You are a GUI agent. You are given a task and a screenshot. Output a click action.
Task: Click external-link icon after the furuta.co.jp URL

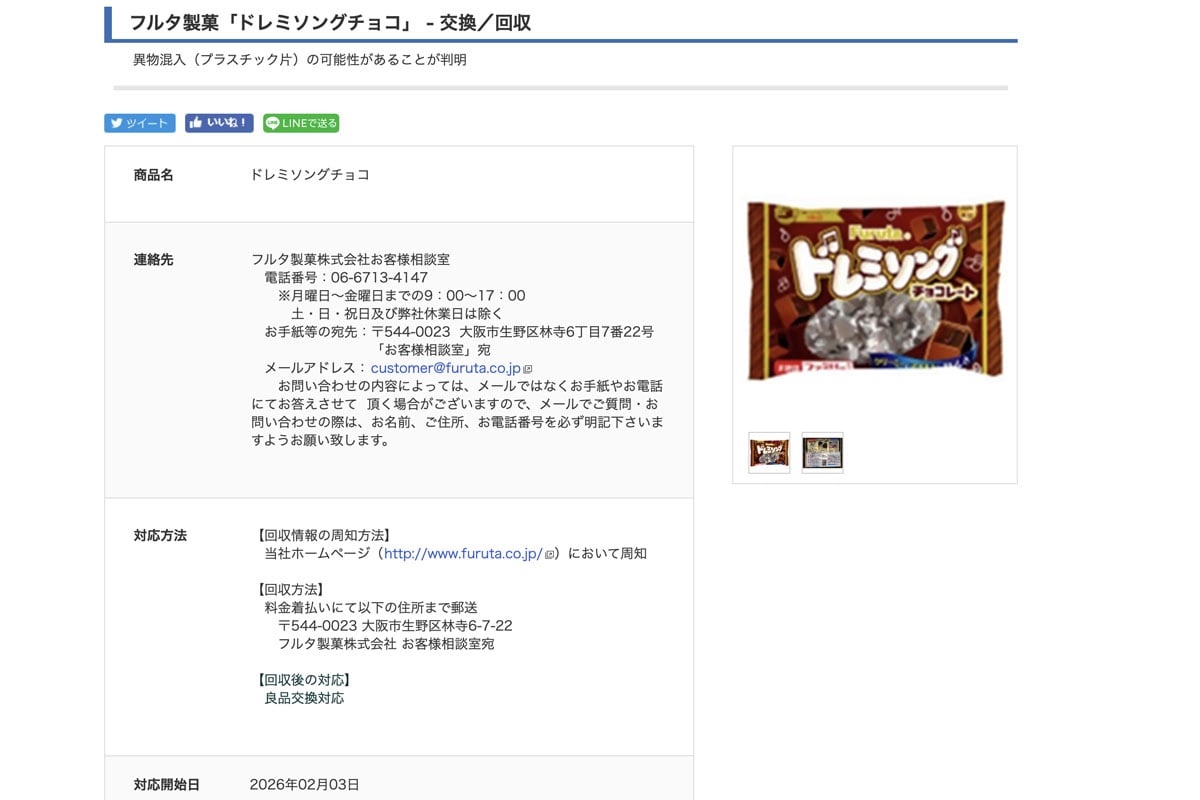pos(549,554)
